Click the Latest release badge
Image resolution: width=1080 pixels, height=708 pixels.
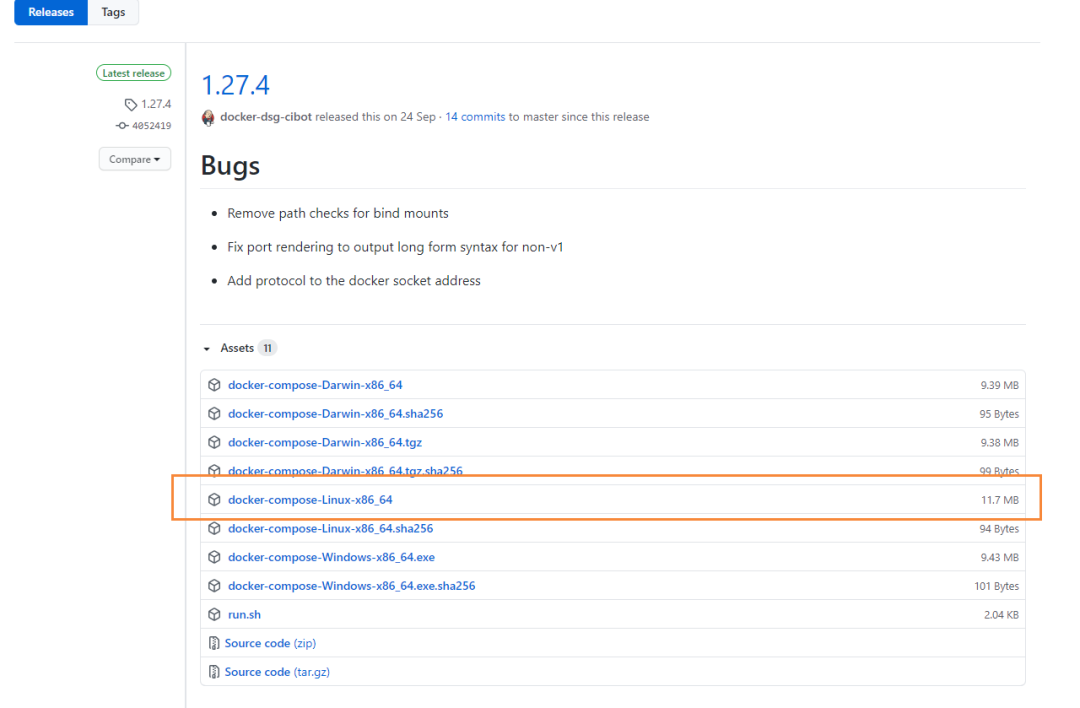click(134, 73)
